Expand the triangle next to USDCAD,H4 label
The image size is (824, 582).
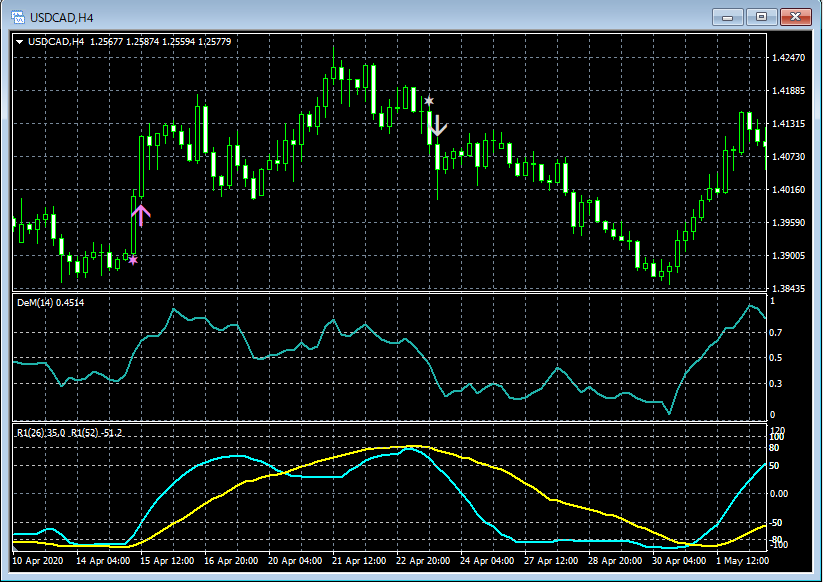click(x=20, y=42)
